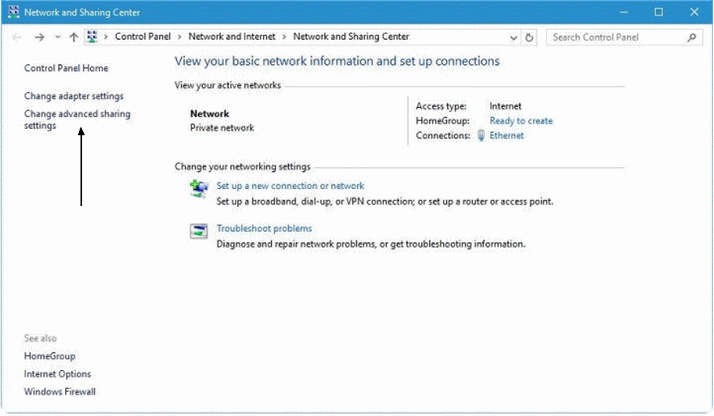Click the network icon in address bar

[92, 37]
